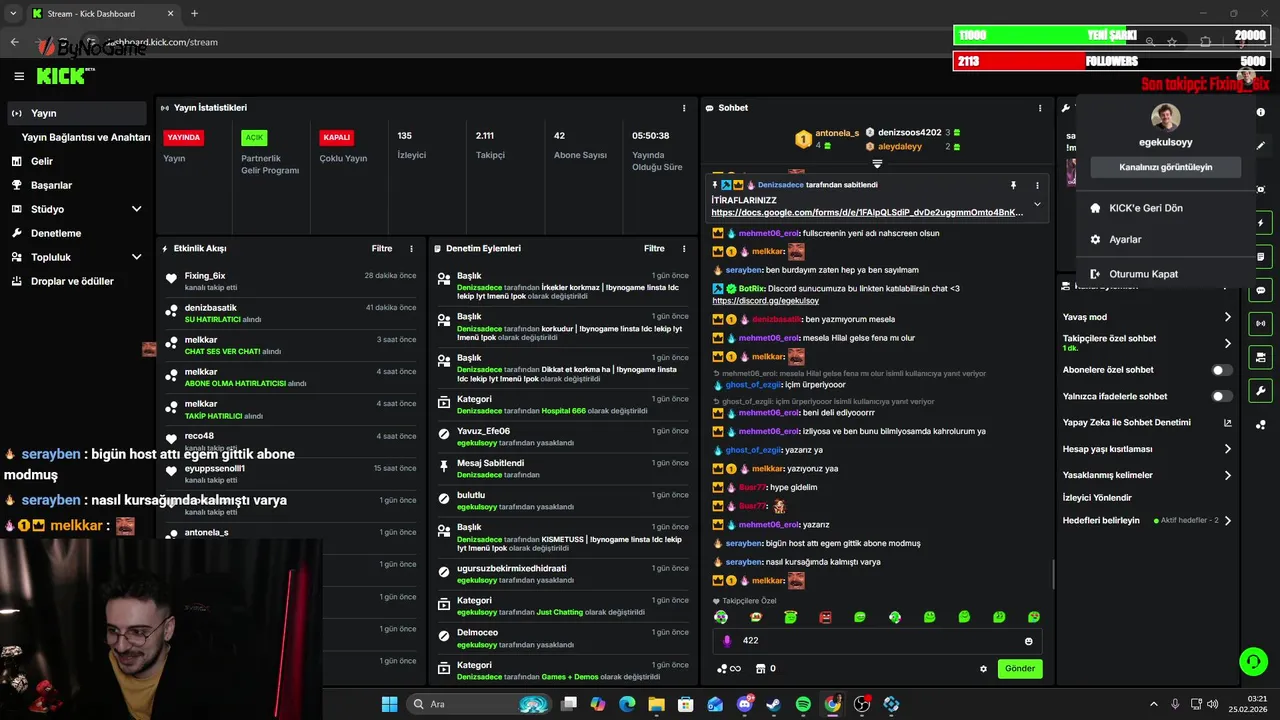
Task: Click the chat message input field
Action: [x=877, y=641]
